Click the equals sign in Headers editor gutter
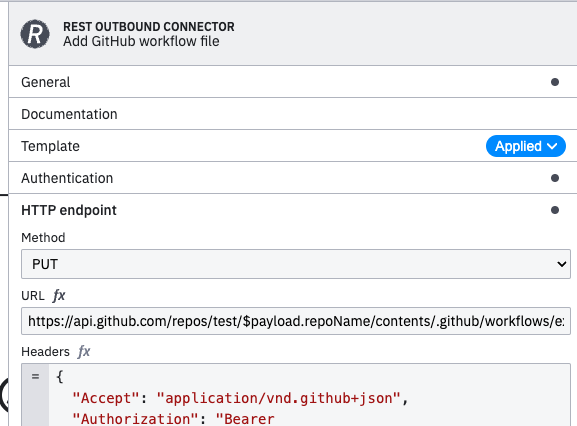The image size is (577, 426). [x=35, y=376]
